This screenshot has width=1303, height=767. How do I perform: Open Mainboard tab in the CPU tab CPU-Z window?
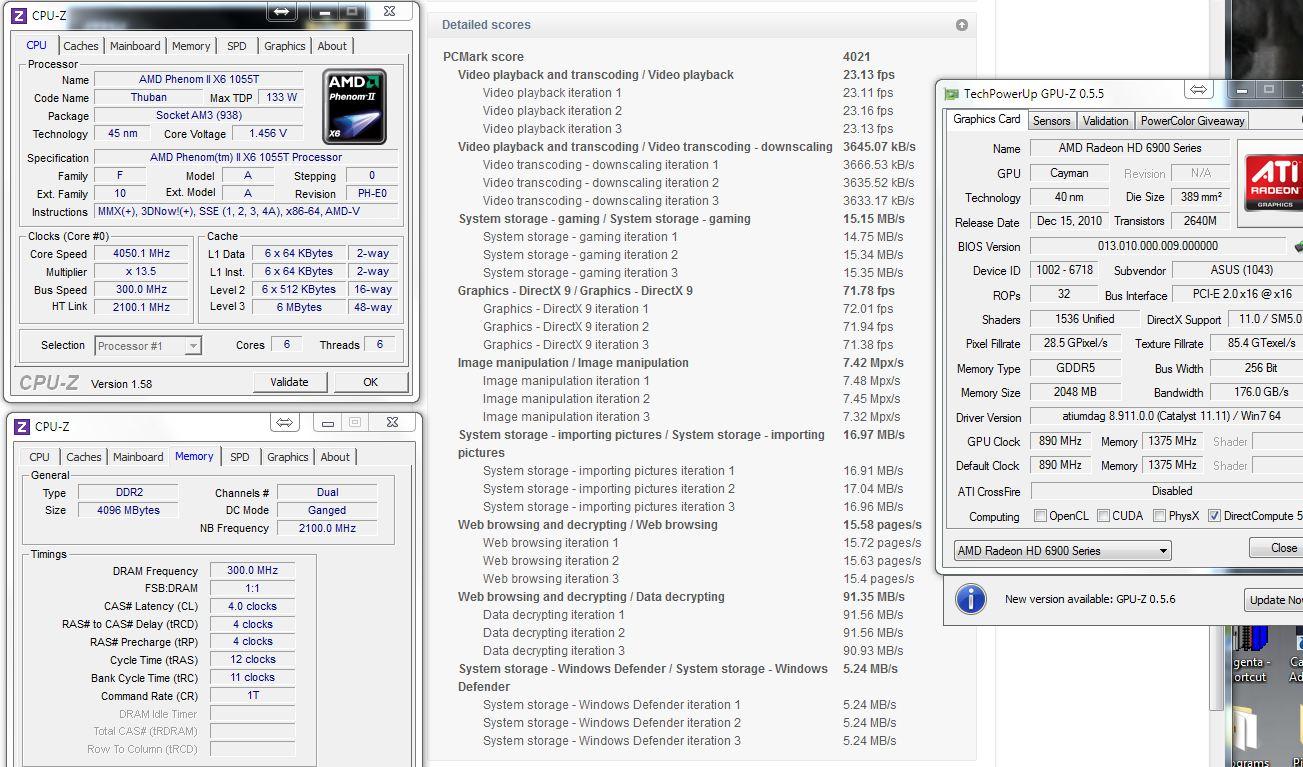[x=135, y=46]
